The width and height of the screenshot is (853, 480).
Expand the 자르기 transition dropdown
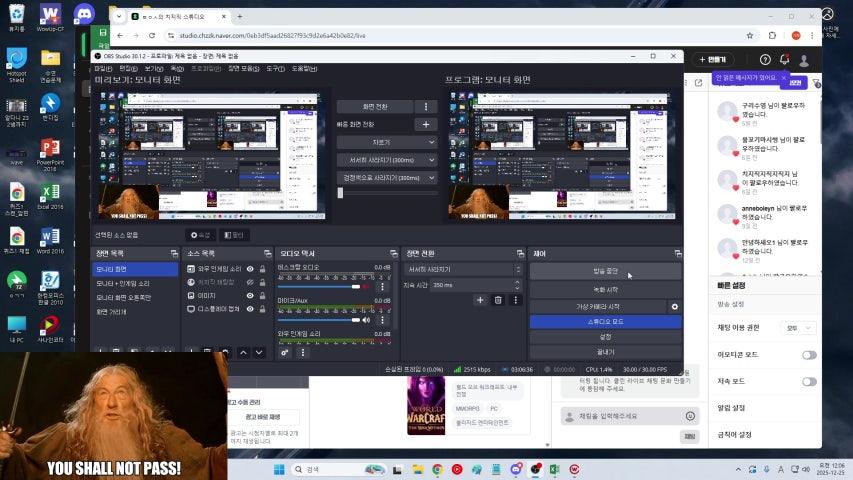pyautogui.click(x=387, y=143)
